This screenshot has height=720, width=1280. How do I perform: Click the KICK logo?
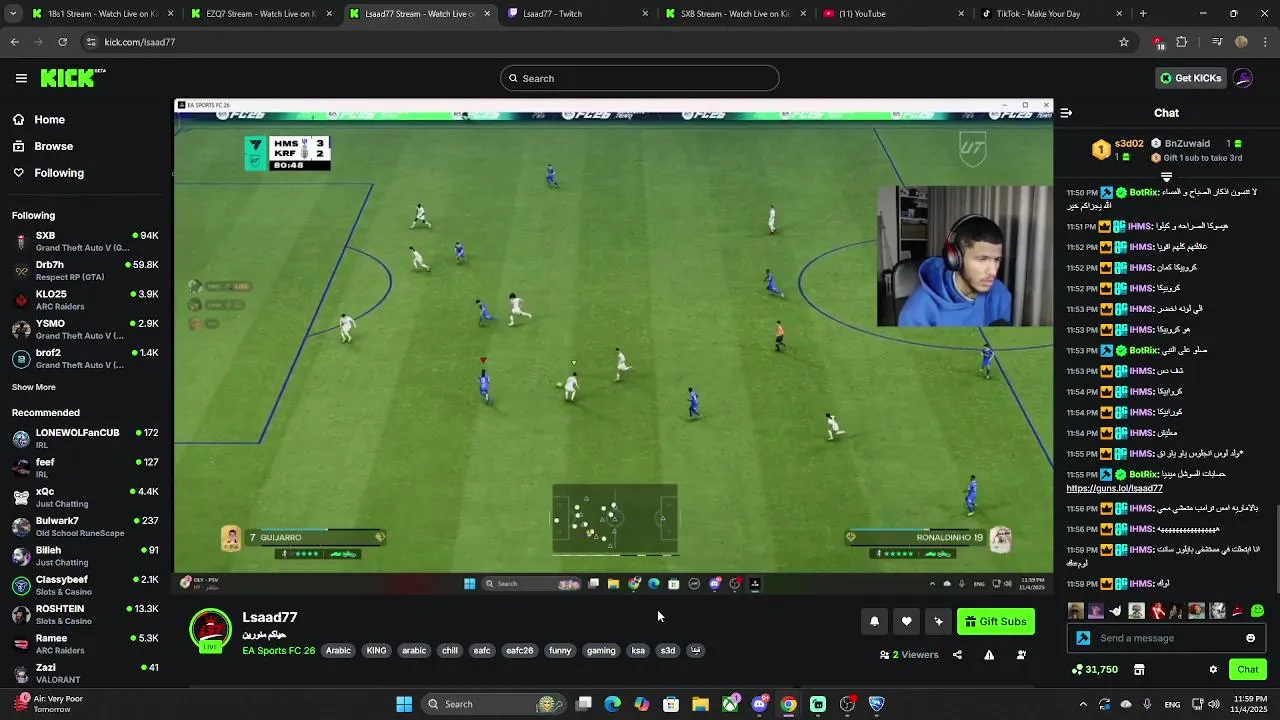coord(72,78)
